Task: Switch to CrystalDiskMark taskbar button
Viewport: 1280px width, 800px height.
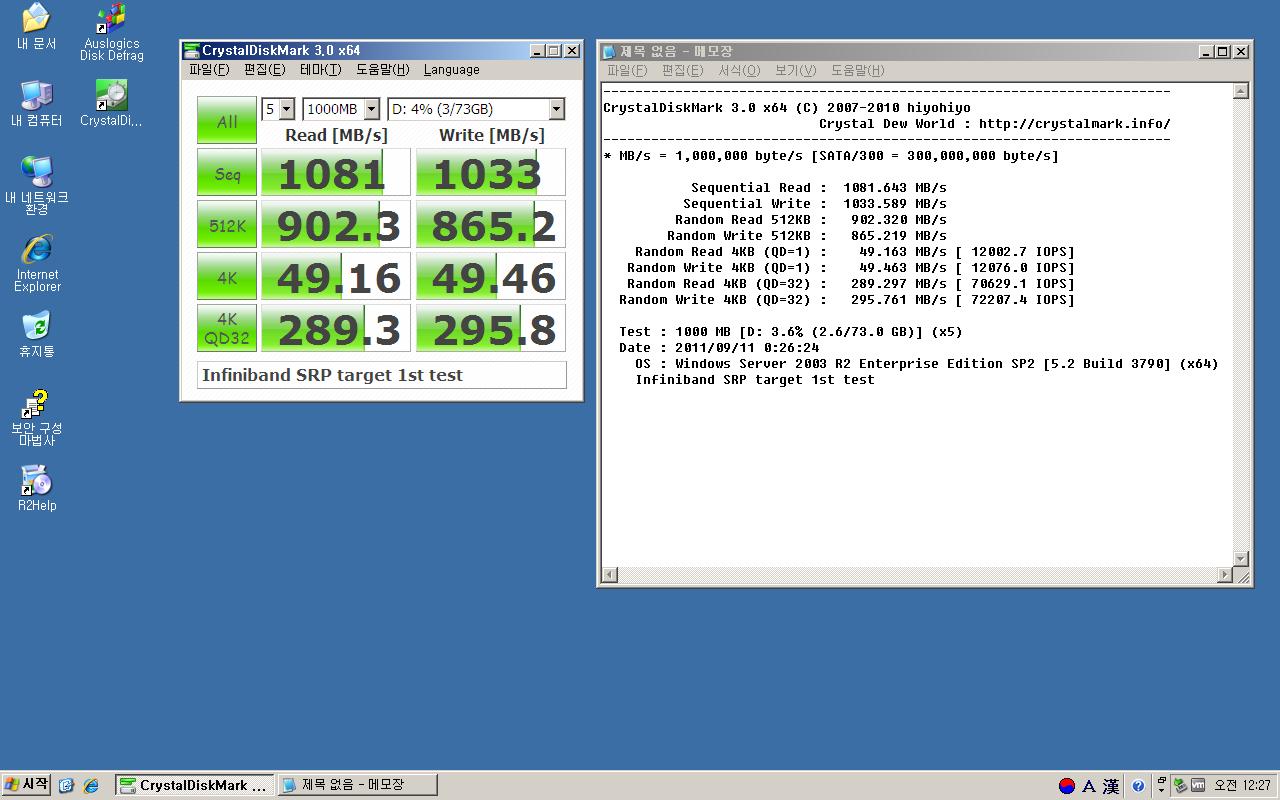Action: [194, 785]
